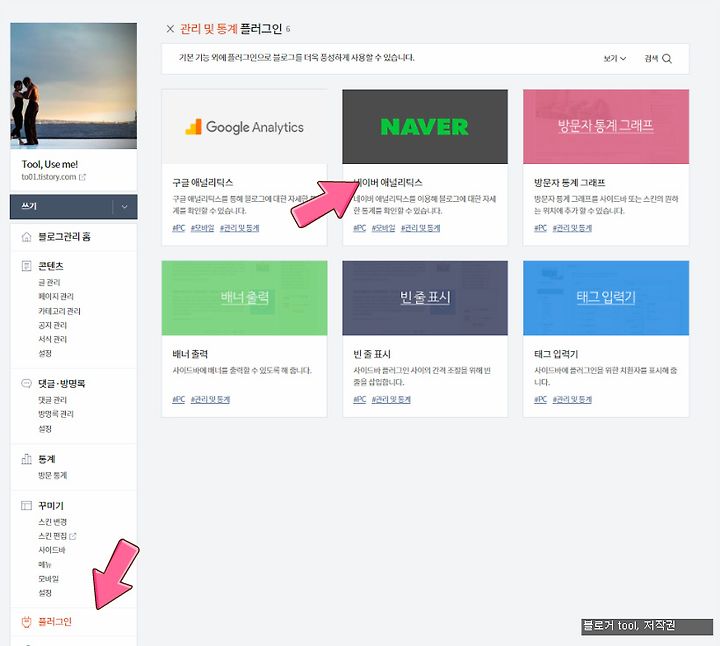Open external link icon next to to01.tistory.com
Screen dimensions: 720x646
click(x=83, y=177)
